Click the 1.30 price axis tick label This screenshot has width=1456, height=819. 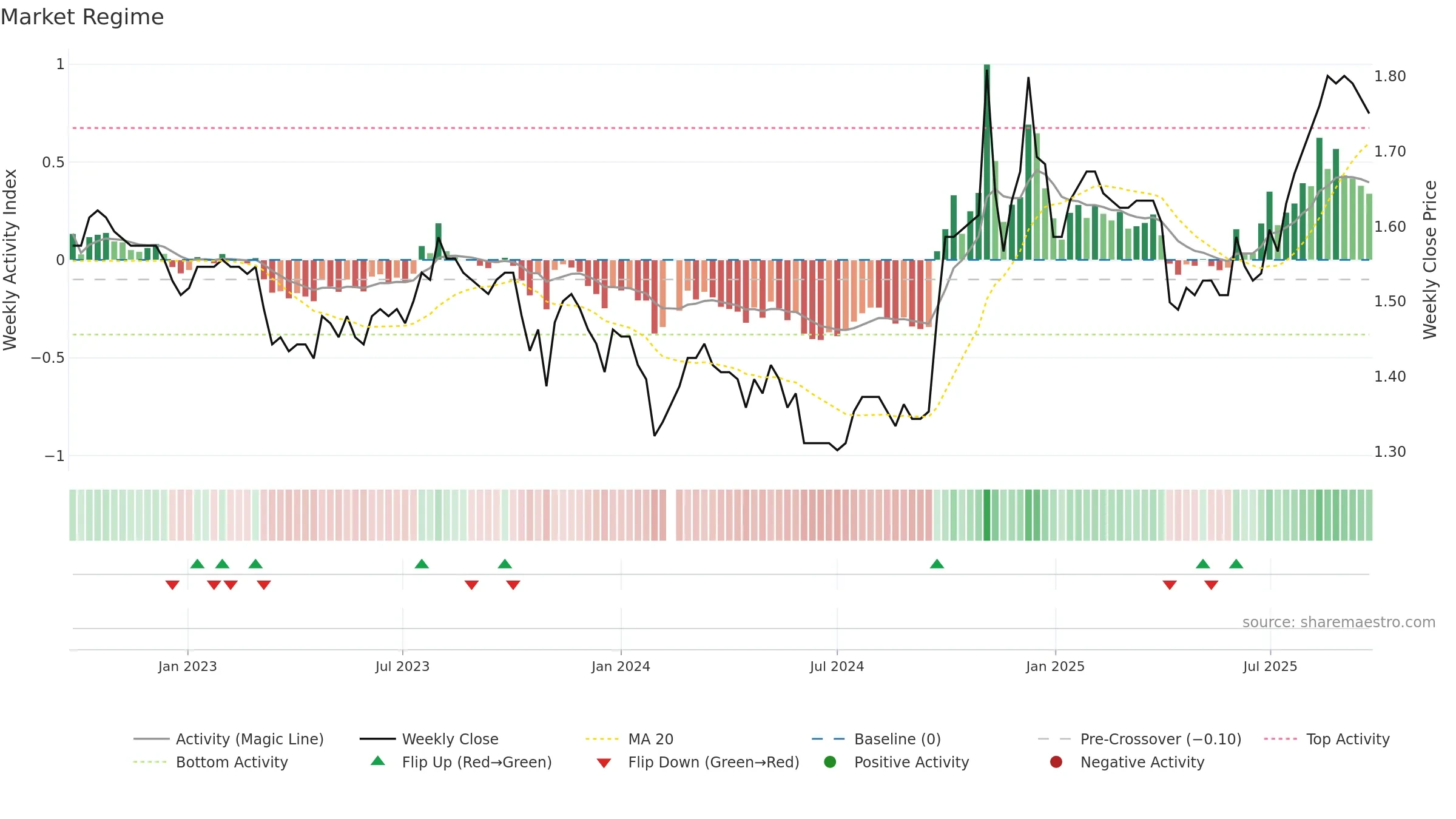[1390, 452]
